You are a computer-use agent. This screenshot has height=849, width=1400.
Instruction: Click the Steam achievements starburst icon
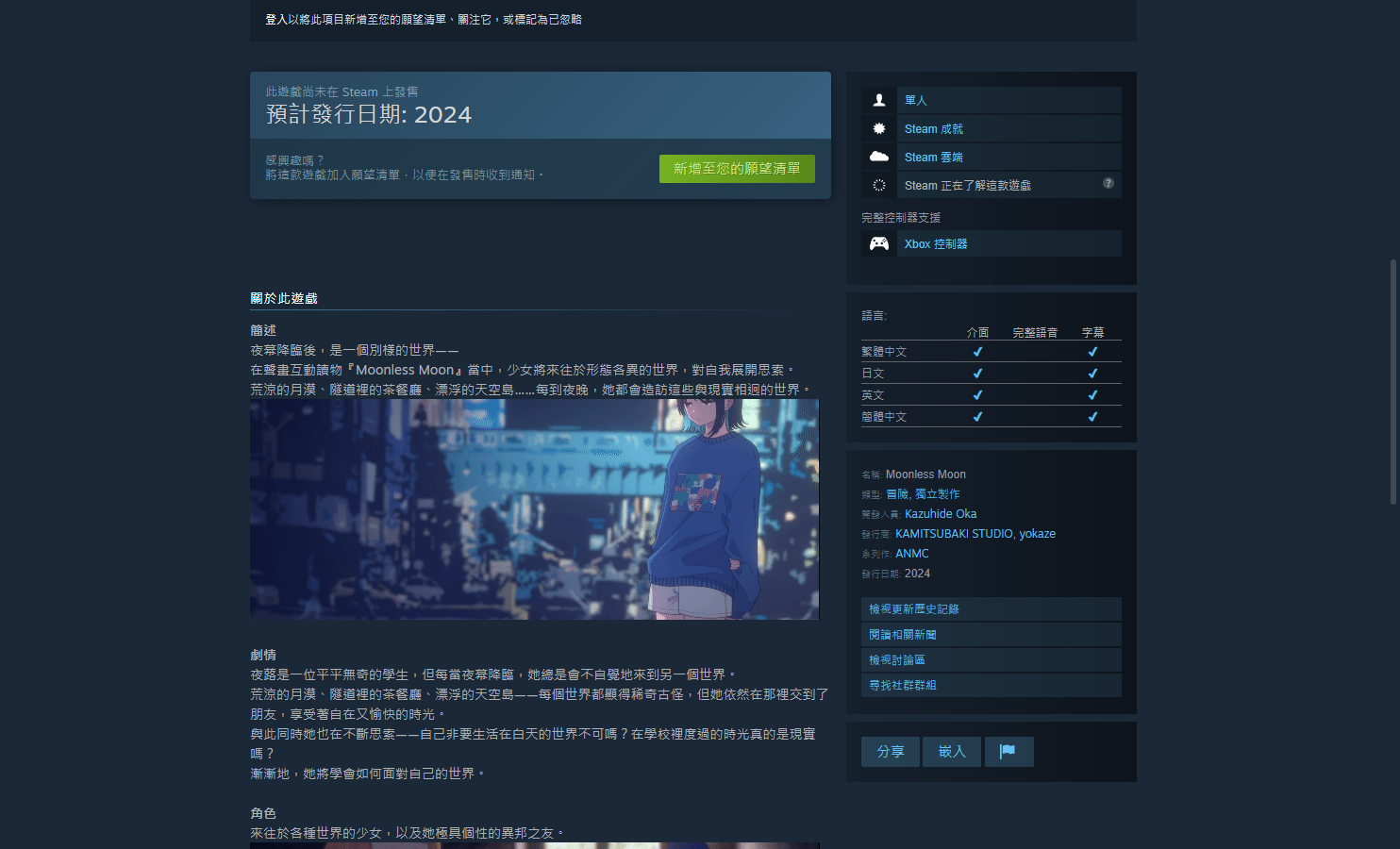pyautogui.click(x=879, y=128)
